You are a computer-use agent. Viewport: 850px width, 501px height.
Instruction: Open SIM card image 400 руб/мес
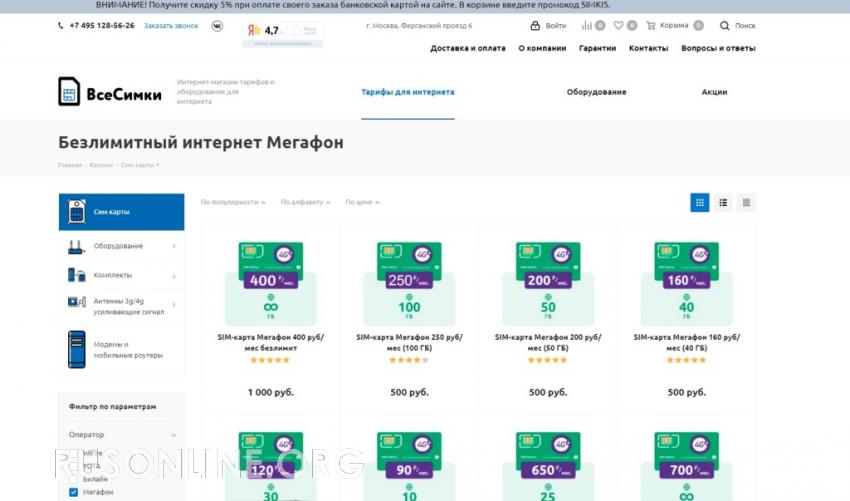pyautogui.click(x=271, y=283)
